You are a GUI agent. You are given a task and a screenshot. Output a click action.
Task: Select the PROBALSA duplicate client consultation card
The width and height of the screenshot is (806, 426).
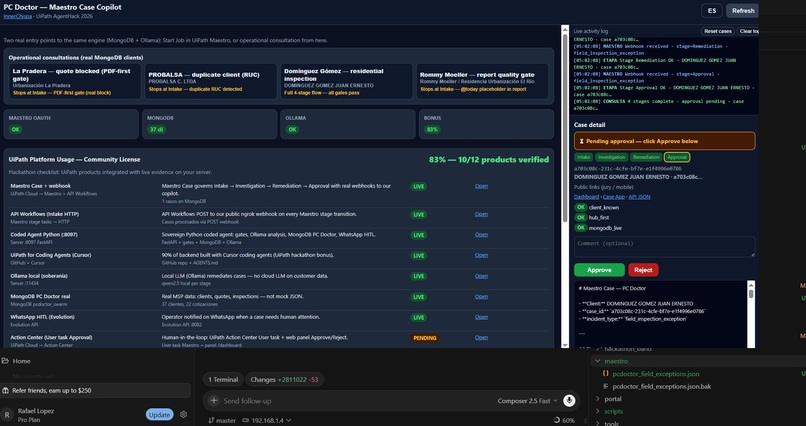[210, 81]
